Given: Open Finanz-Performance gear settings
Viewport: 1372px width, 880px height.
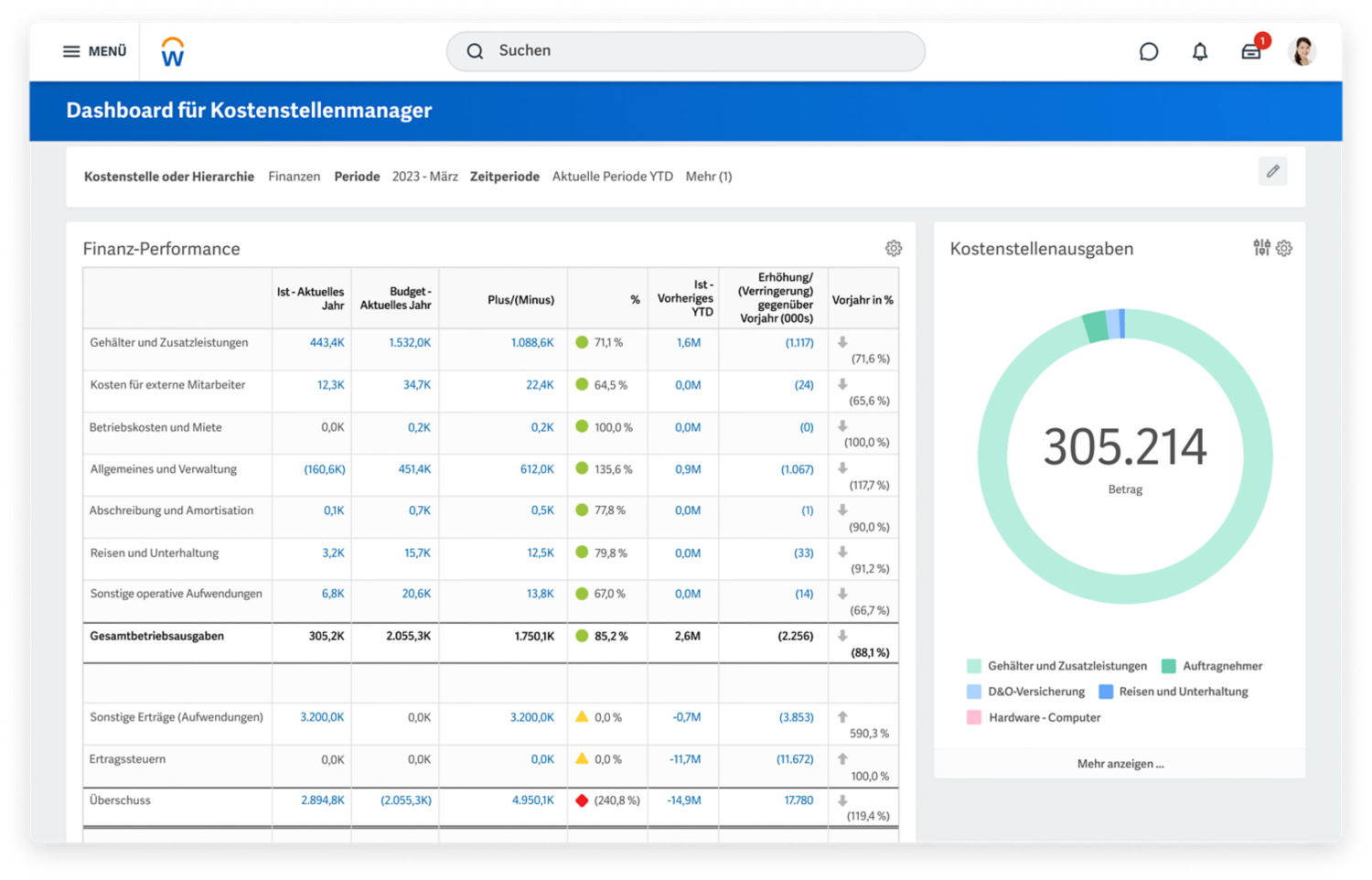Looking at the screenshot, I should point(894,248).
